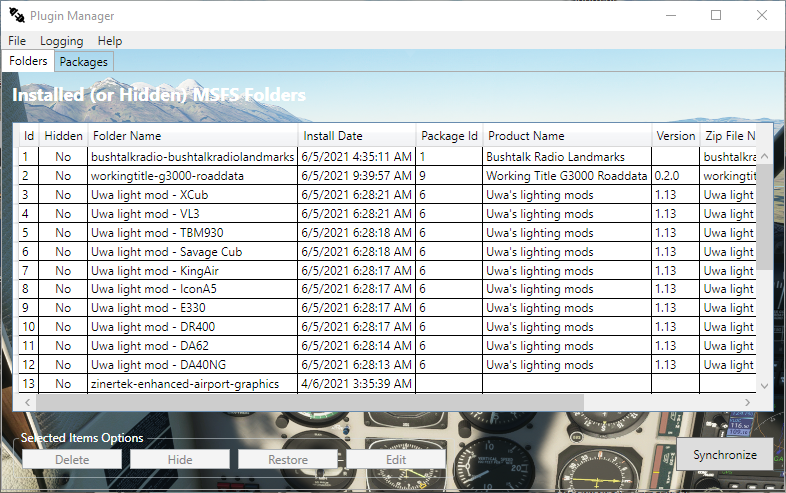786x493 pixels.
Task: Click install date 6/5/2021 4:35:11 AM
Action: (x=356, y=157)
